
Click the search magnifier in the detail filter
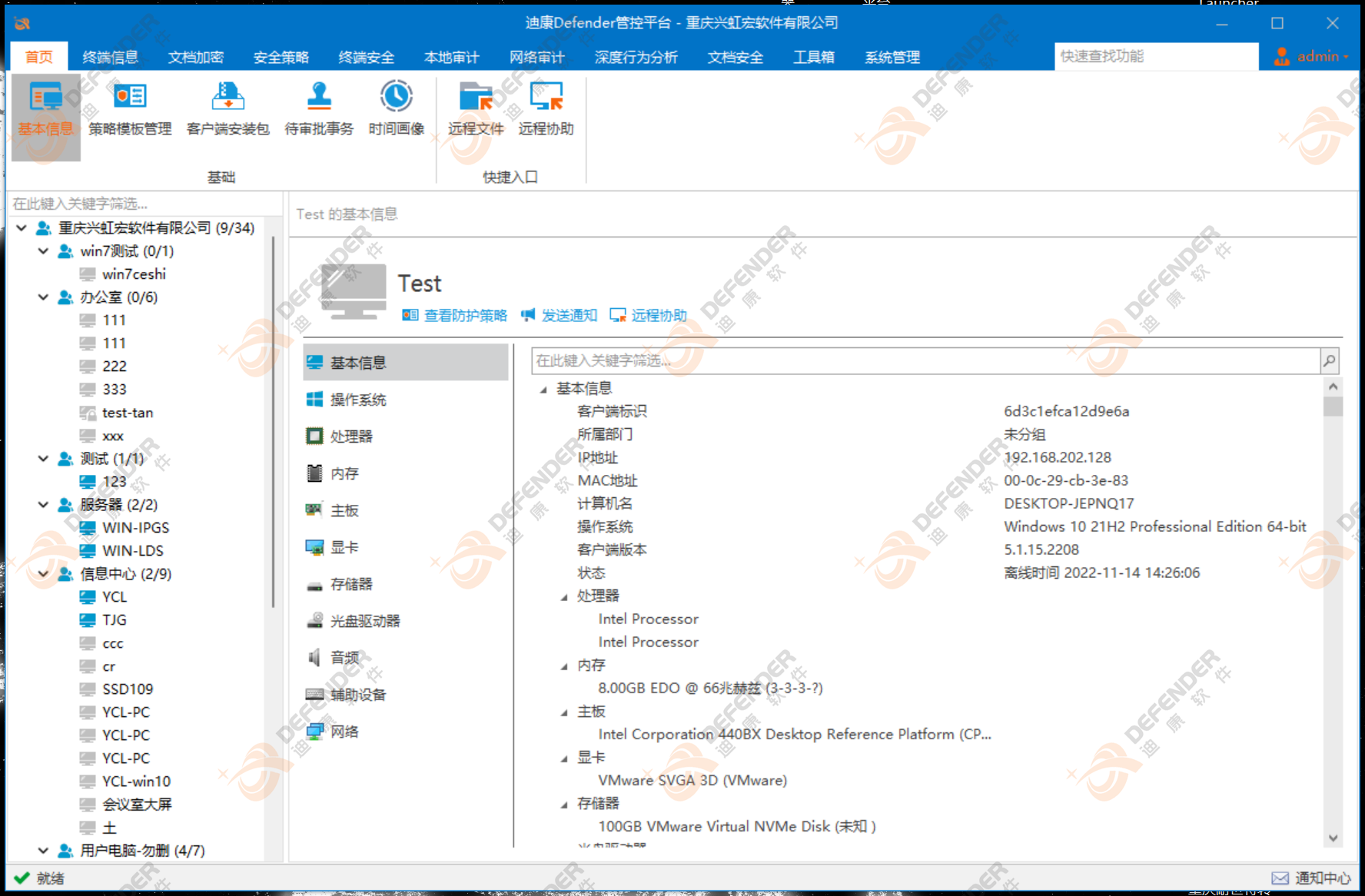click(x=1330, y=361)
